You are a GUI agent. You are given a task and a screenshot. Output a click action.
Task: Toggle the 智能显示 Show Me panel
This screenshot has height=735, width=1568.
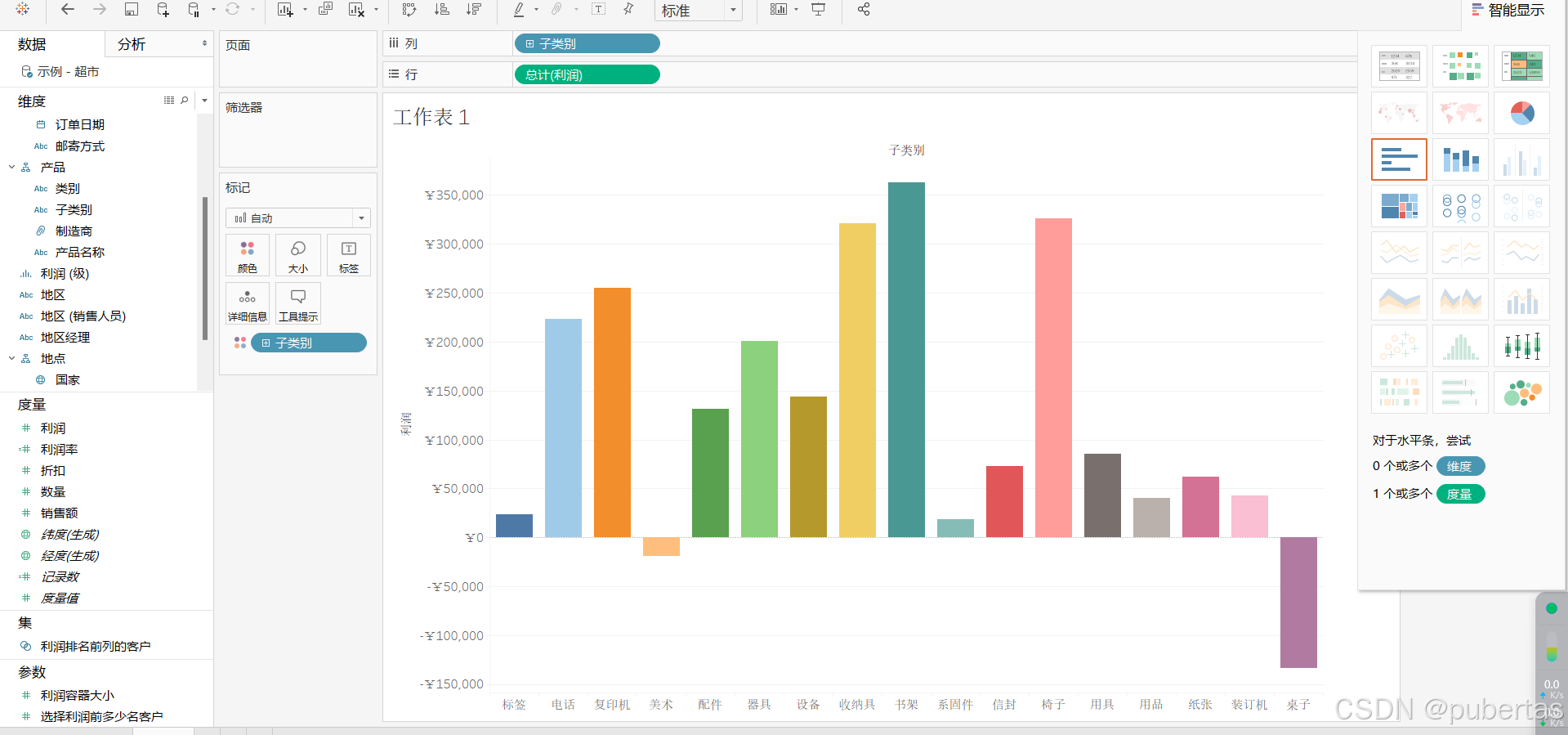coord(1508,10)
